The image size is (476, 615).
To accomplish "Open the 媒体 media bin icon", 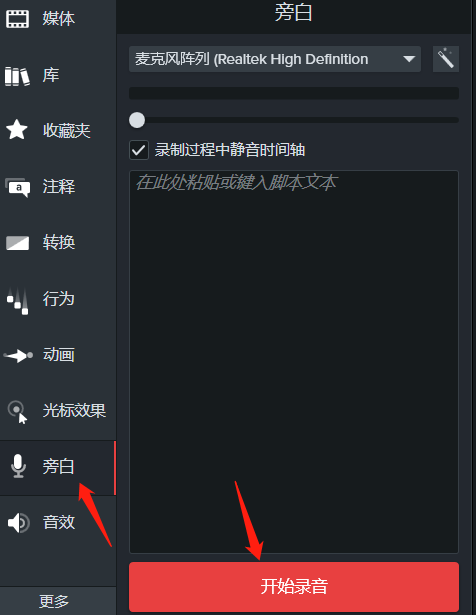I will (x=17, y=18).
